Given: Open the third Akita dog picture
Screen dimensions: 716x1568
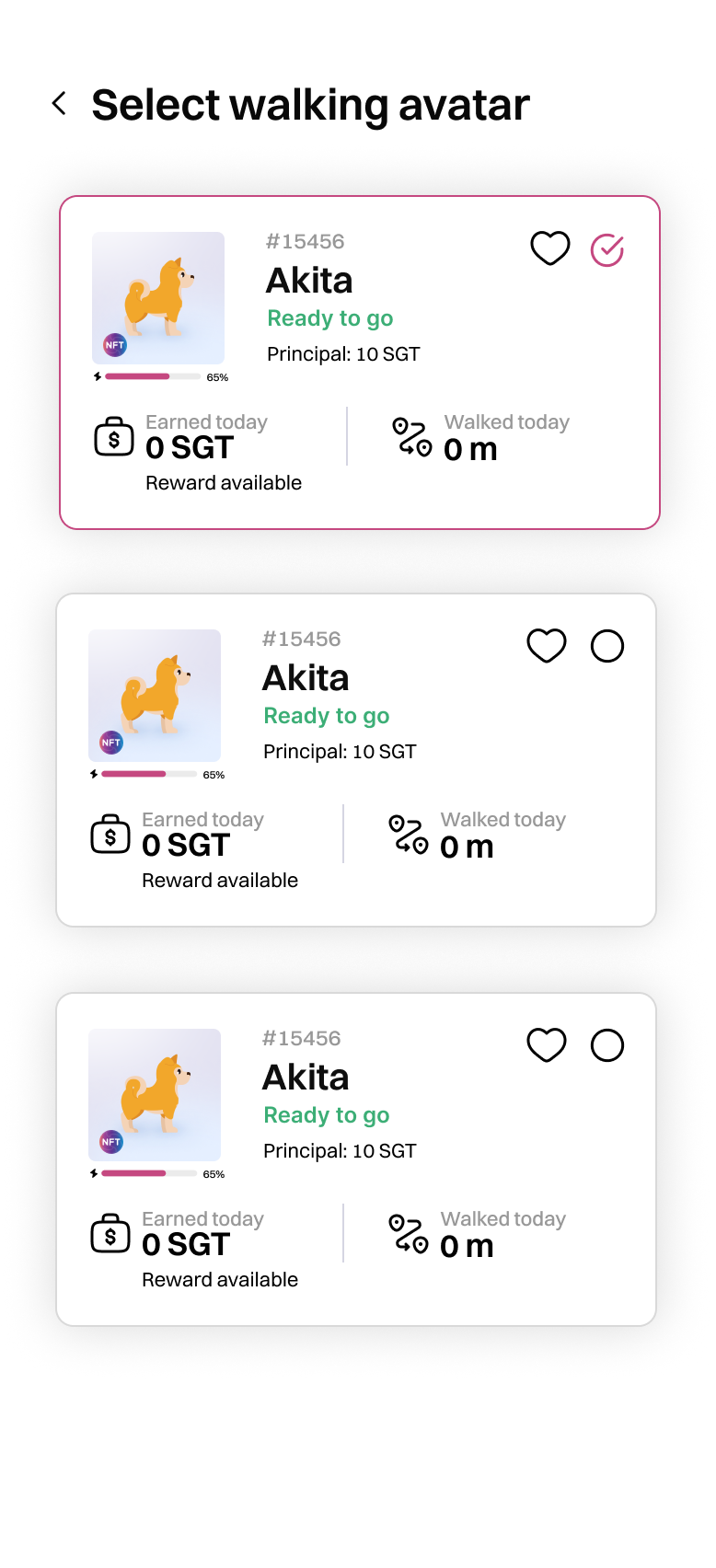Looking at the screenshot, I should click(155, 1094).
